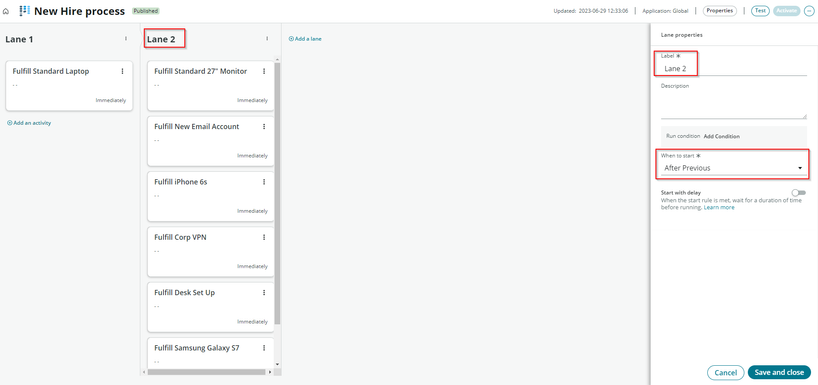
Task: Select Fulfill Standard Laptop card title
Action: tap(51, 71)
